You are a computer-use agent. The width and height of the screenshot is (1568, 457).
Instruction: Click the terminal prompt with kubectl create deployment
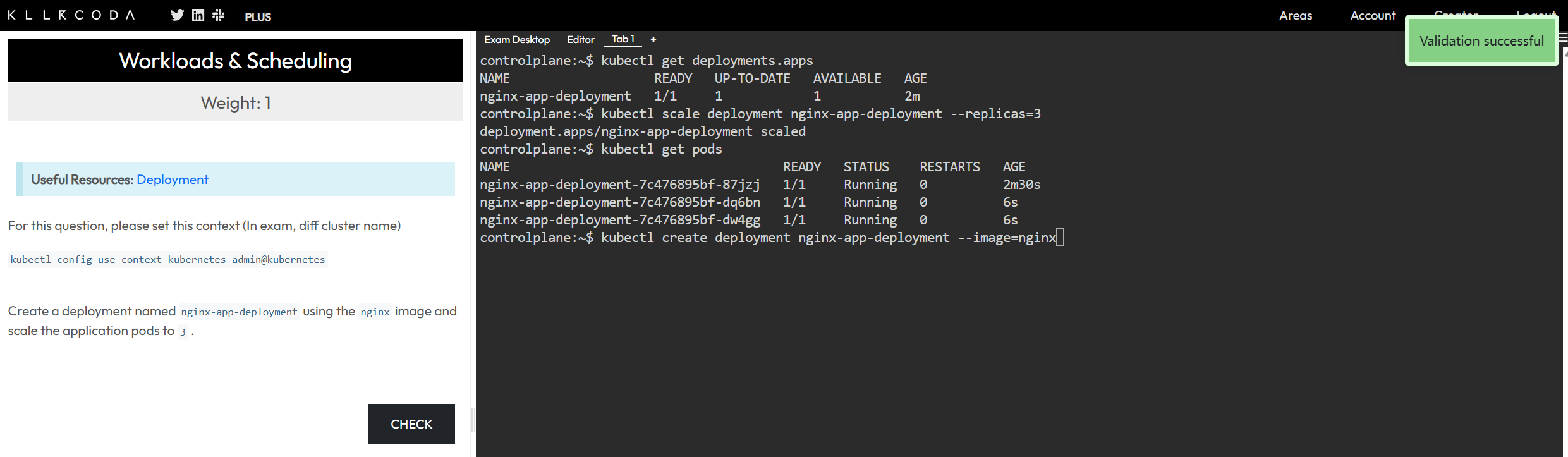click(x=771, y=238)
